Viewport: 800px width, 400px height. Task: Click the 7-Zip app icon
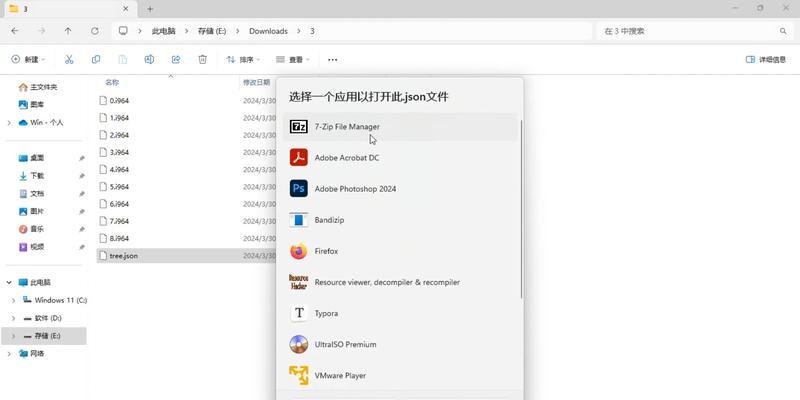(x=298, y=127)
